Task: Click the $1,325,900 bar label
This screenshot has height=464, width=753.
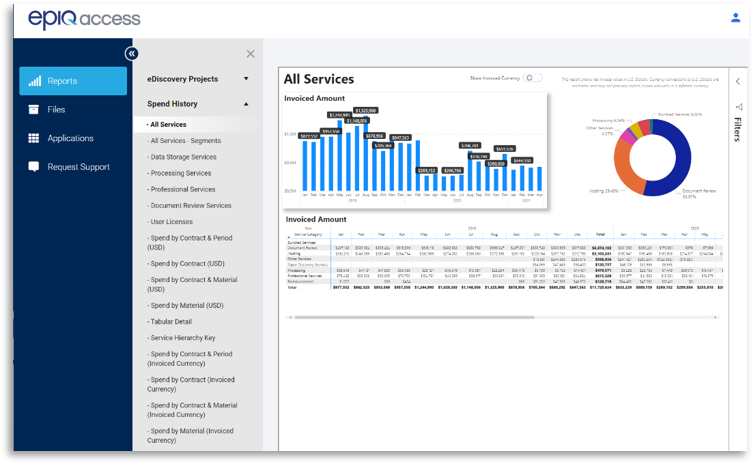Action: tap(366, 110)
